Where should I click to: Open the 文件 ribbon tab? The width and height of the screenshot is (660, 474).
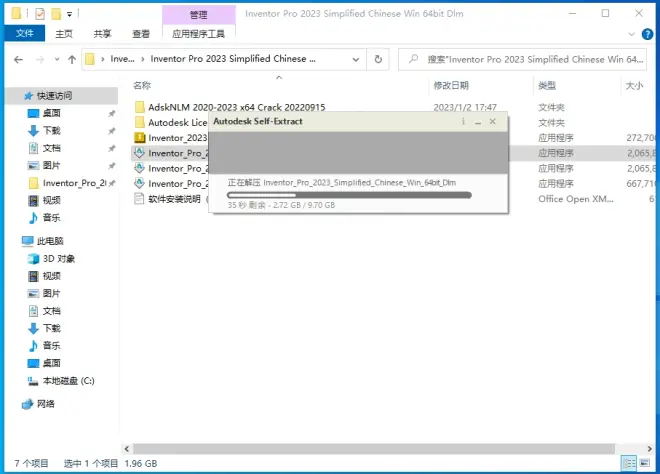(24, 33)
